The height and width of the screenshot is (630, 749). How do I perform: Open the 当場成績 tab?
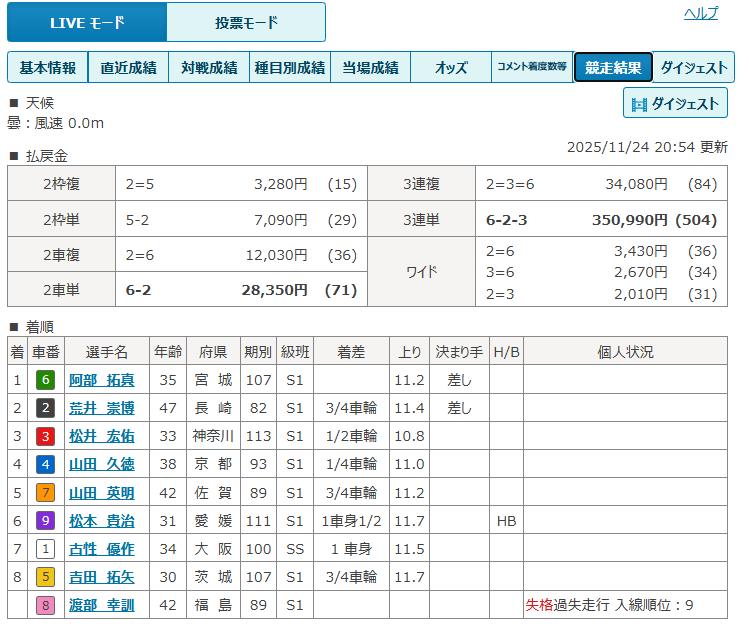[x=370, y=68]
